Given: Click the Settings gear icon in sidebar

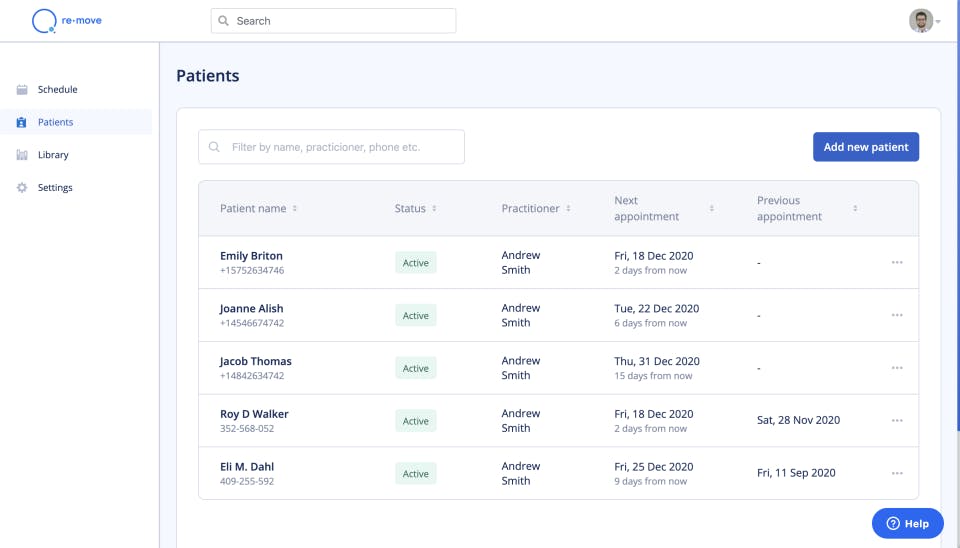Looking at the screenshot, I should click(x=22, y=188).
